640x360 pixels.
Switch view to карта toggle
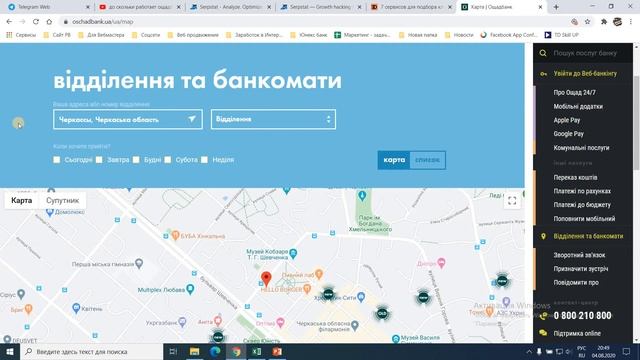click(x=394, y=160)
